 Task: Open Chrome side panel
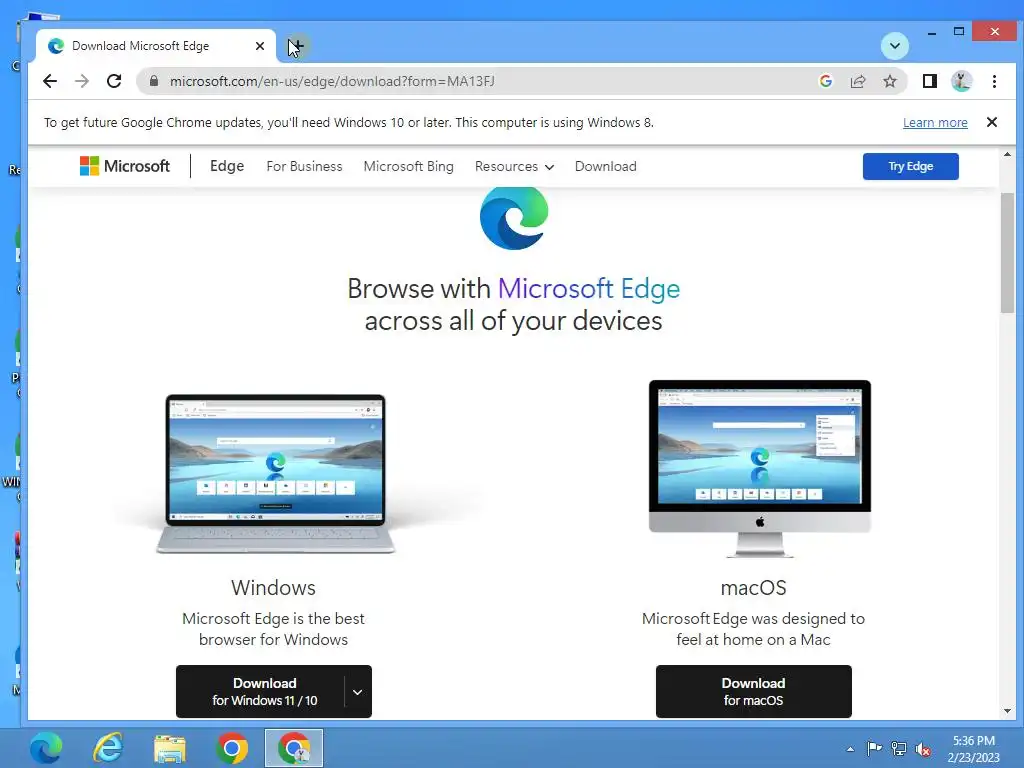tap(929, 81)
